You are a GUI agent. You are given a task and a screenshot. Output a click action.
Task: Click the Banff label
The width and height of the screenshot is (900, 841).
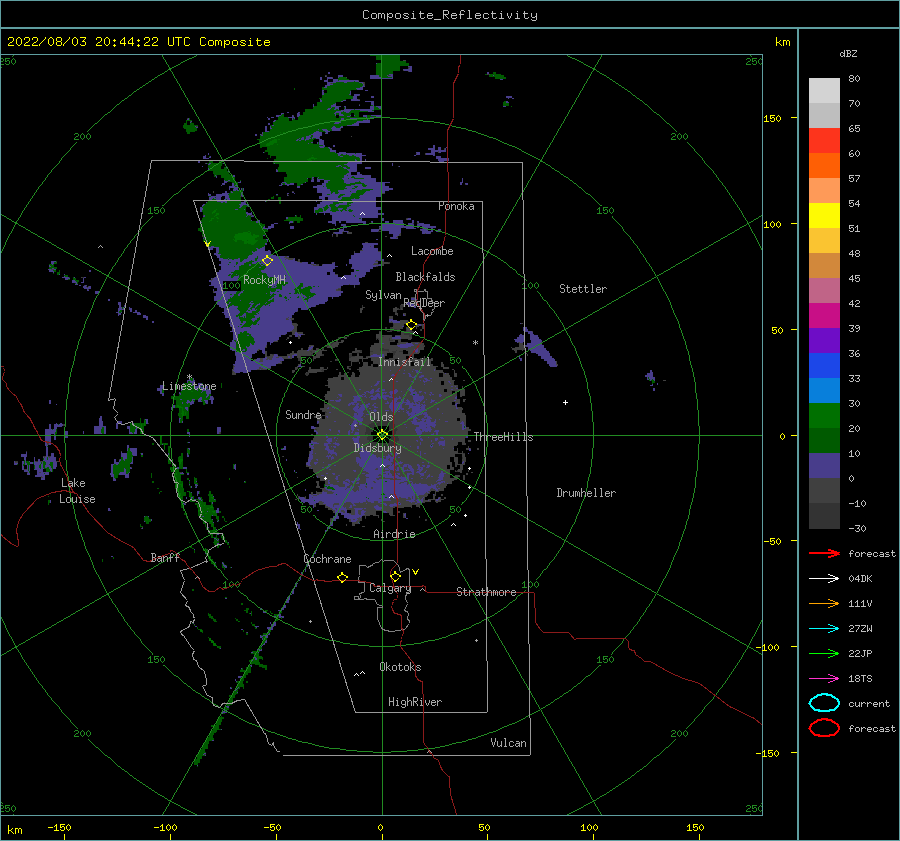click(165, 557)
